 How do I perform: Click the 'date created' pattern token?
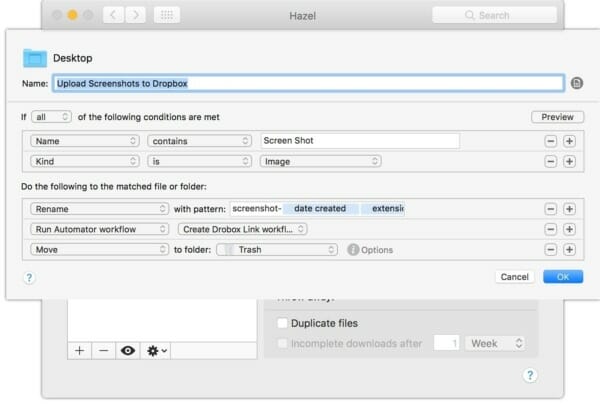click(321, 209)
